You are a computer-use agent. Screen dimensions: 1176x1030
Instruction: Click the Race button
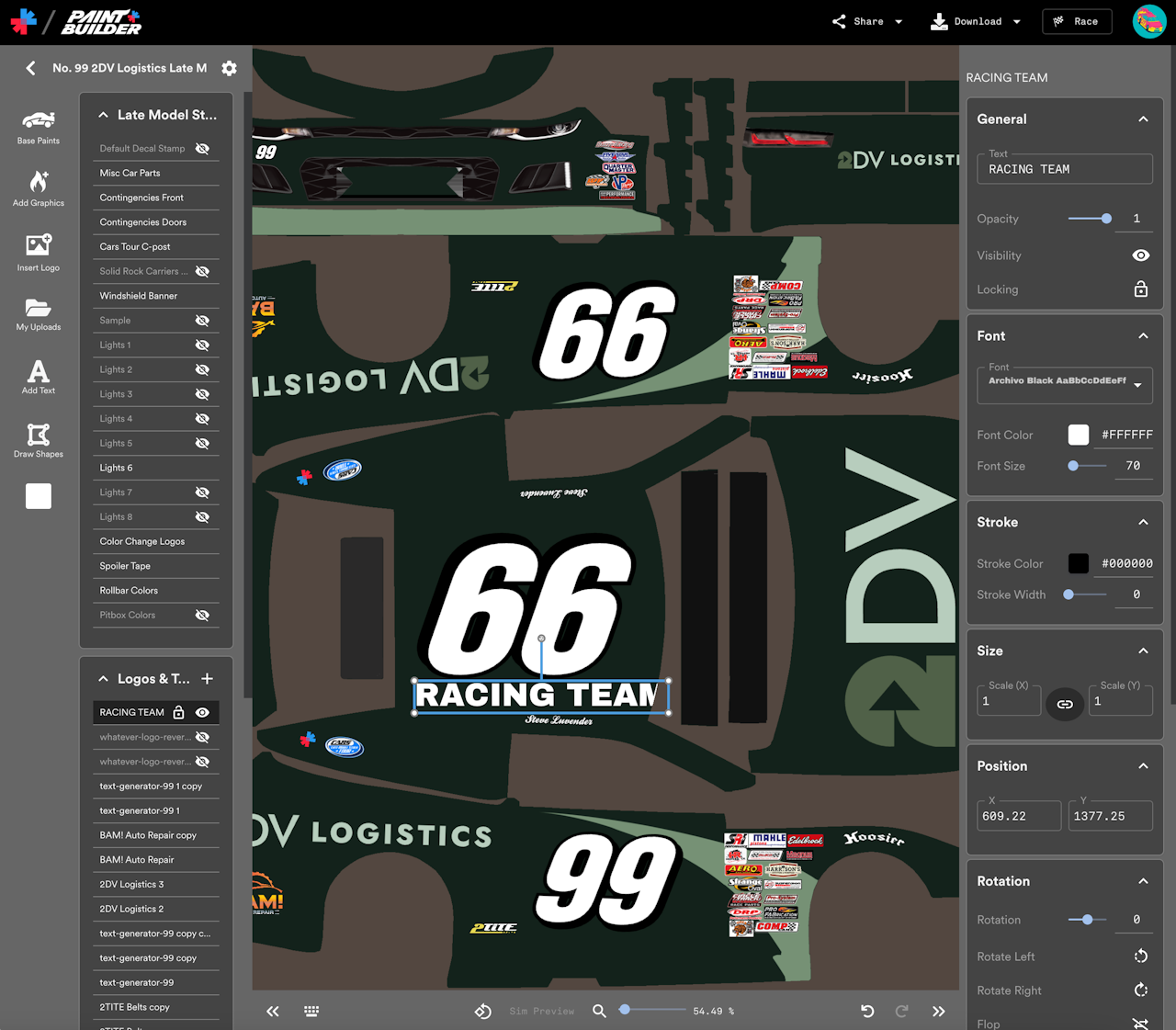[1077, 21]
